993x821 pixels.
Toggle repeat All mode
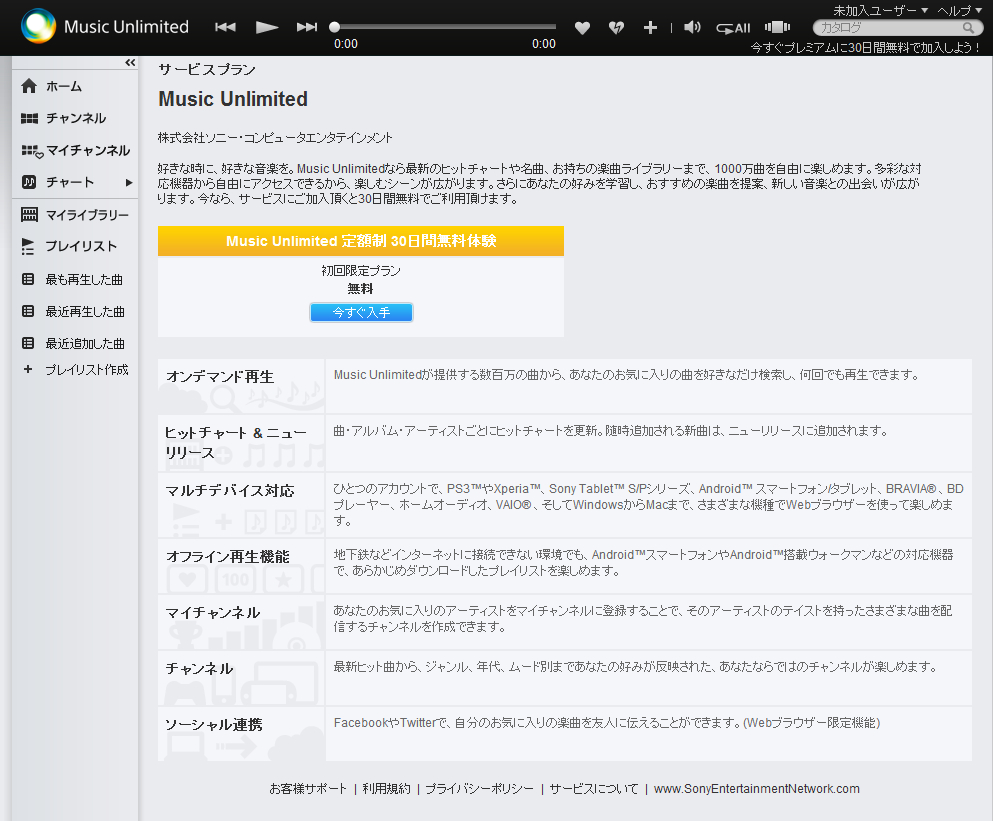[x=733, y=28]
